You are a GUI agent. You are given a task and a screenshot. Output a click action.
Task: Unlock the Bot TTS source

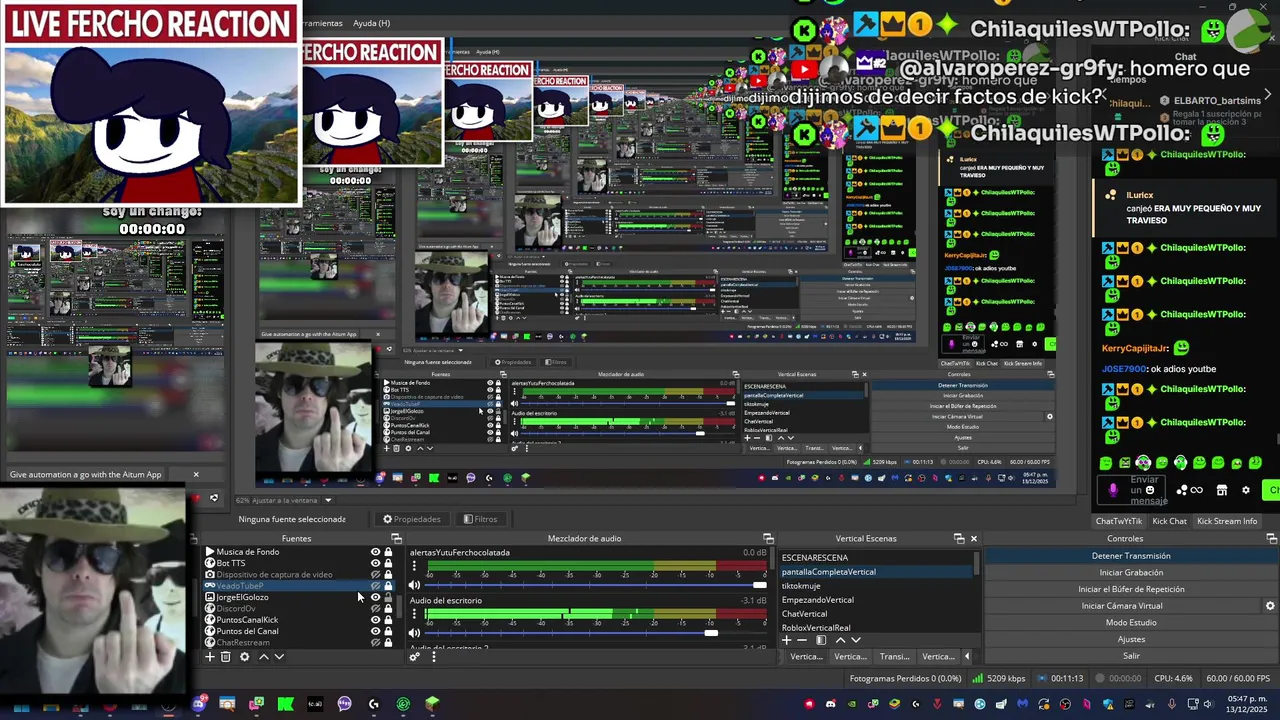tap(388, 563)
